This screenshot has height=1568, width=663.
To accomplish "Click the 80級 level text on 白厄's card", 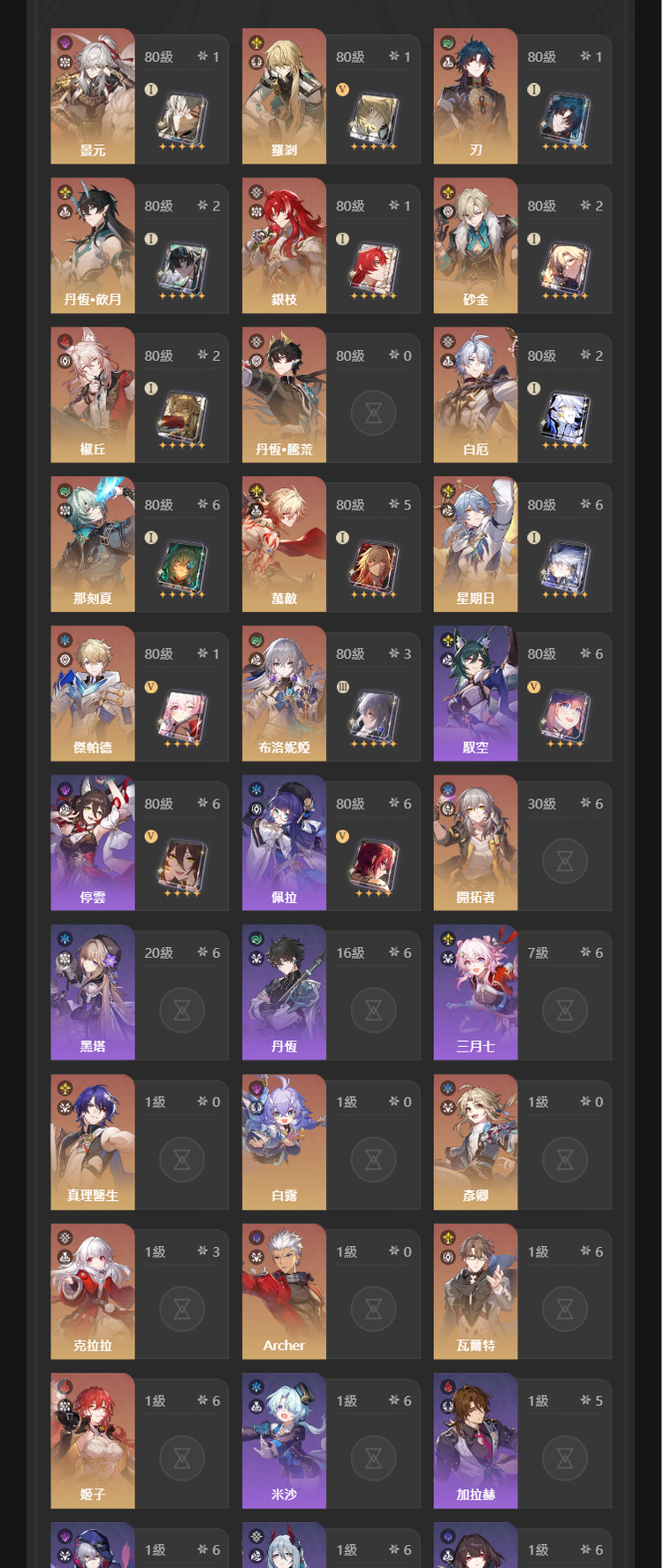I will (542, 356).
